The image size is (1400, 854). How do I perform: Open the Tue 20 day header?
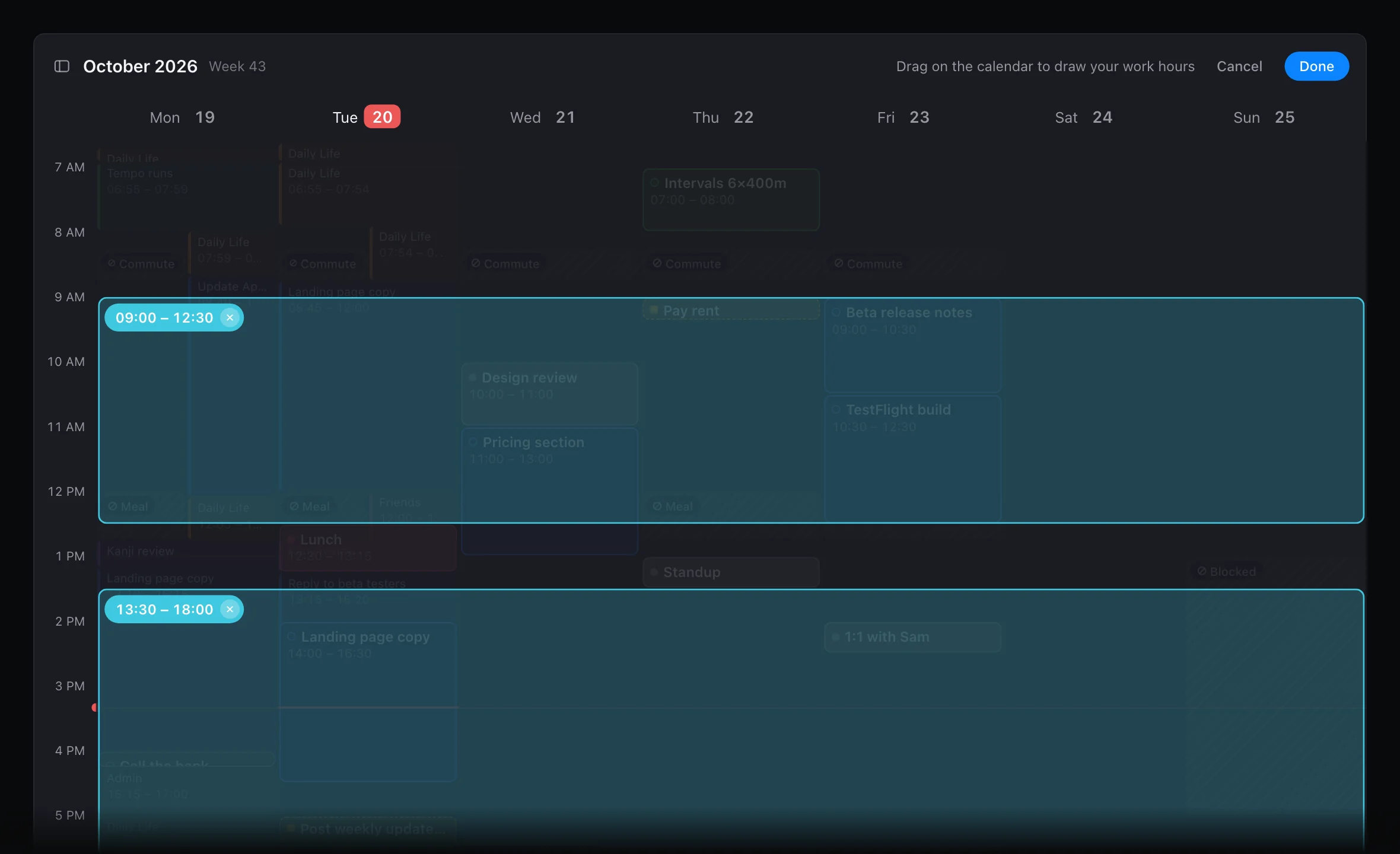(366, 117)
